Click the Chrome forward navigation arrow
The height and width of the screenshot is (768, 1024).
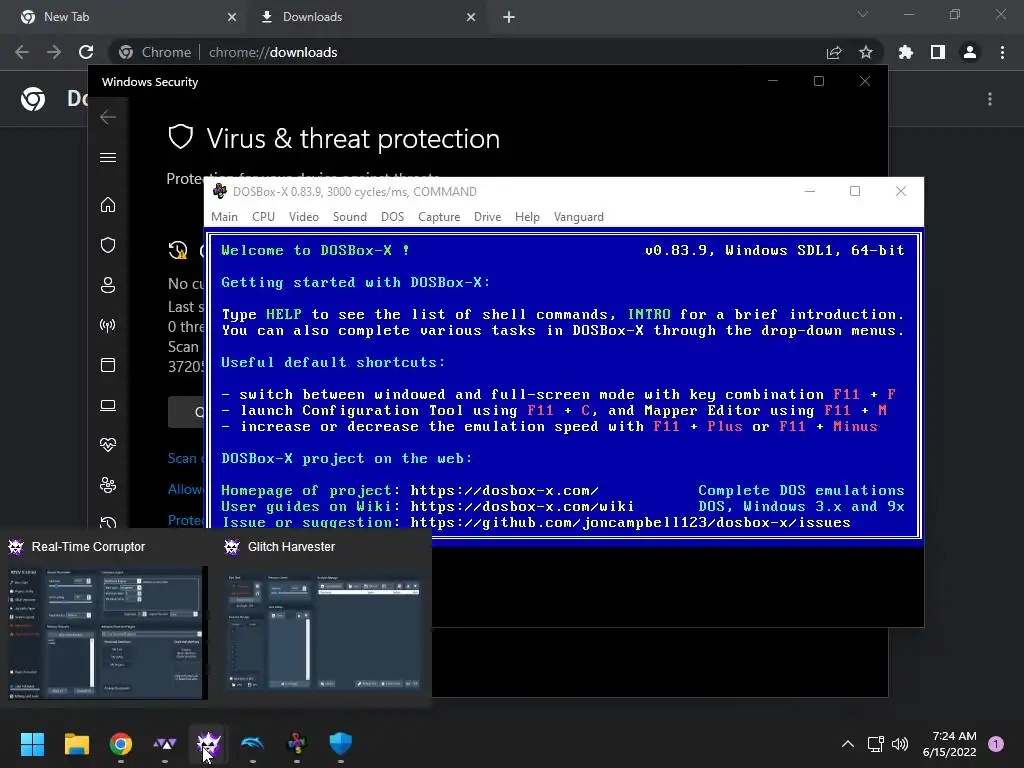(54, 52)
